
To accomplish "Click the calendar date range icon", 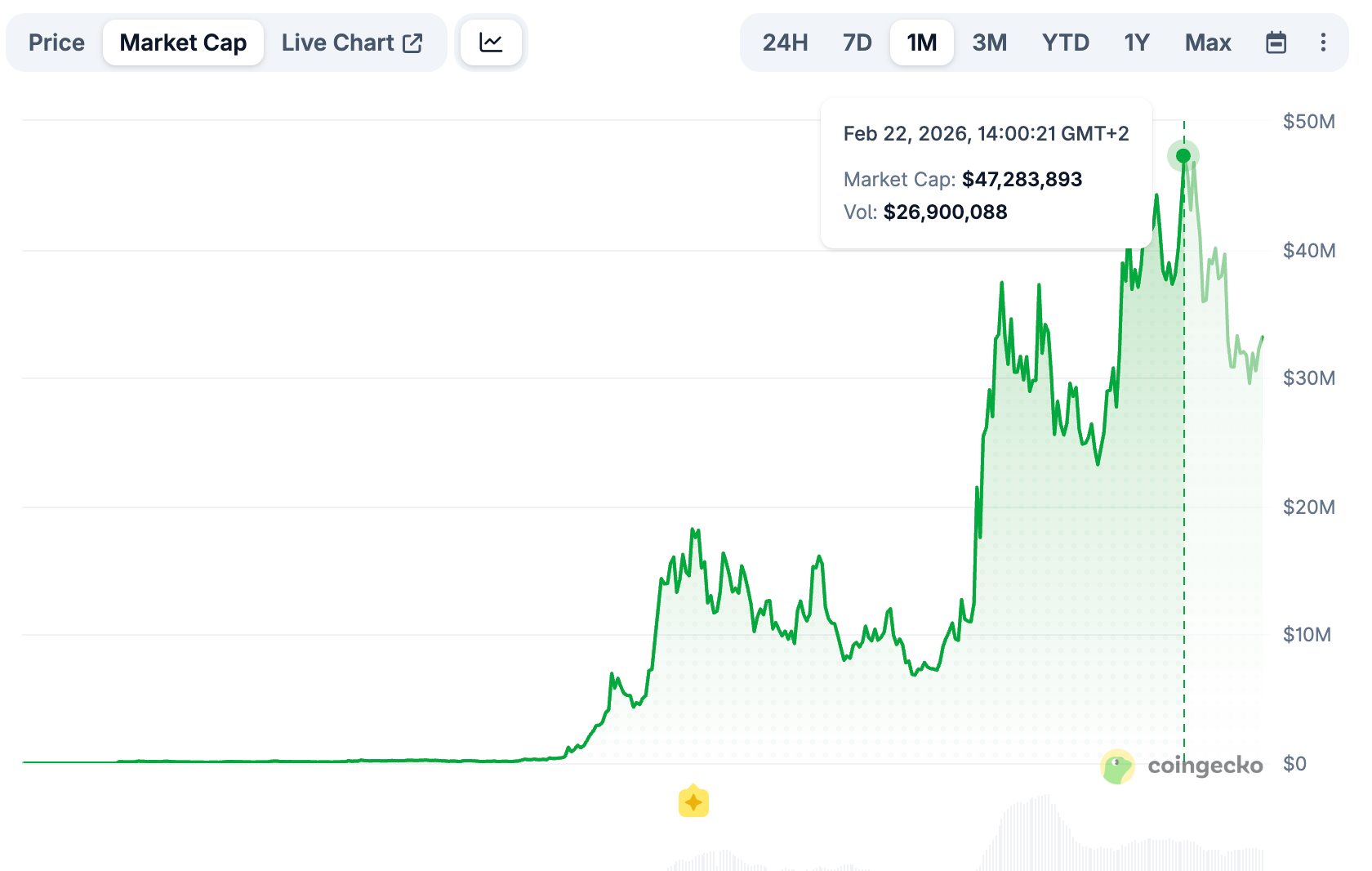I will pyautogui.click(x=1276, y=42).
